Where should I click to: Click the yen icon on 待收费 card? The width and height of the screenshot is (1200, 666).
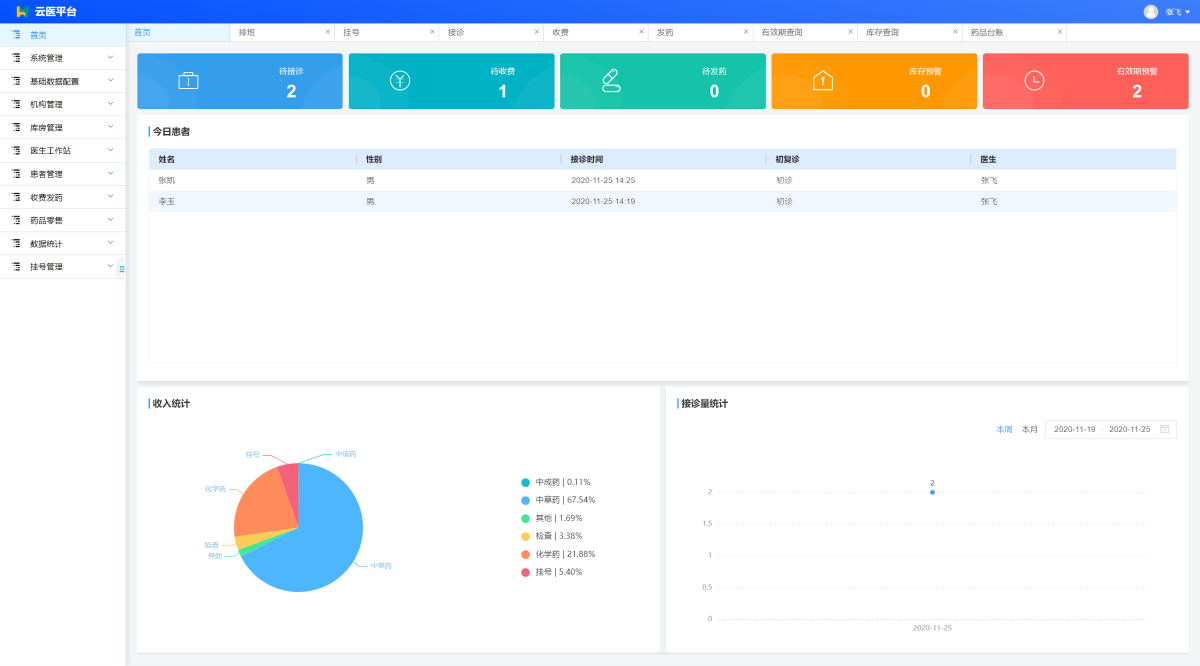[400, 81]
